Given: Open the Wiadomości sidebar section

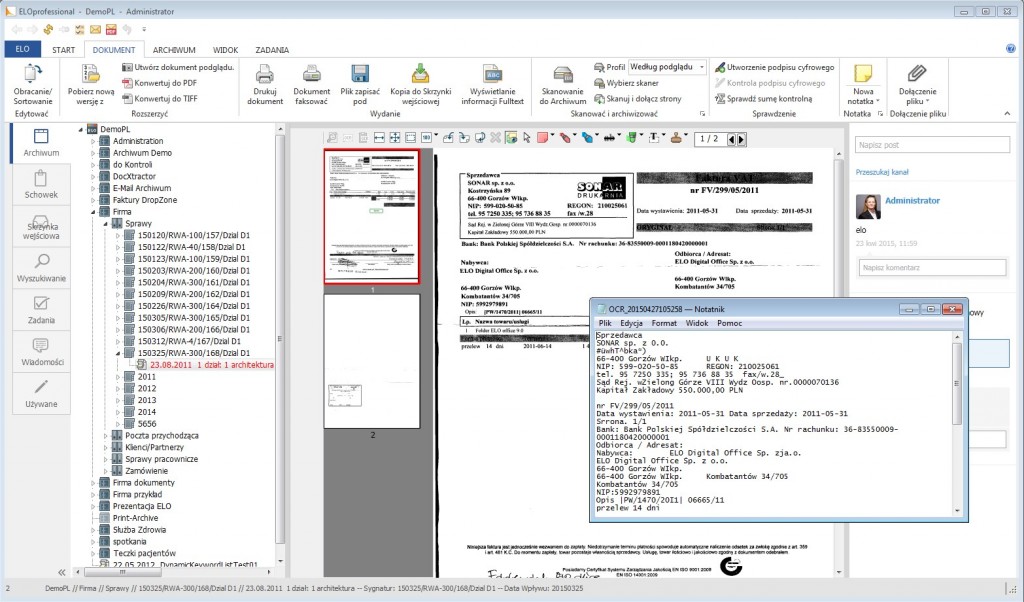Looking at the screenshot, I should pos(41,351).
